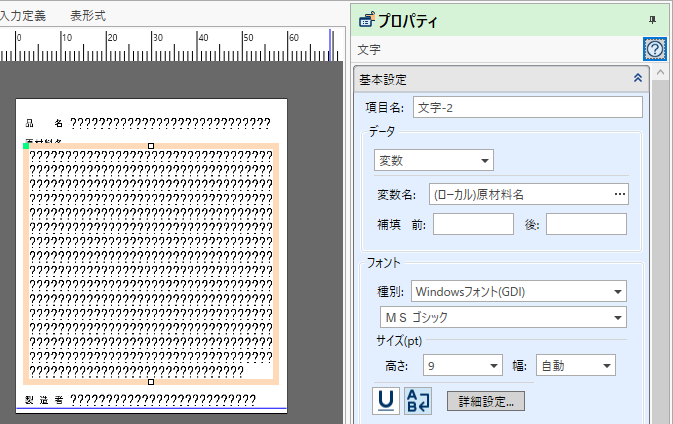Screen dimensions: 673x424
Task: Click the 項目名 field containing 文字-2
Action: point(527,107)
